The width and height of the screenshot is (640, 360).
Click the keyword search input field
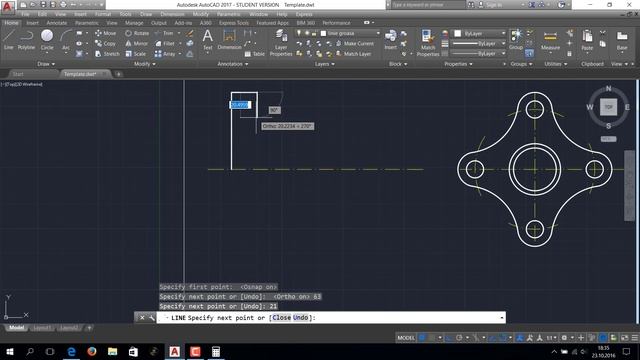[x=428, y=5]
